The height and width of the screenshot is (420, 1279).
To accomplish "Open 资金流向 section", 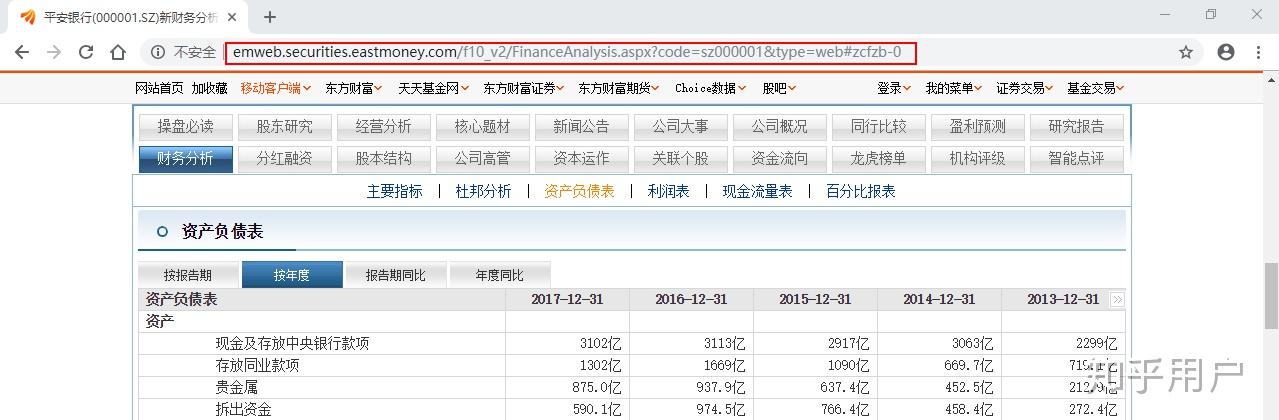I will click(x=779, y=159).
